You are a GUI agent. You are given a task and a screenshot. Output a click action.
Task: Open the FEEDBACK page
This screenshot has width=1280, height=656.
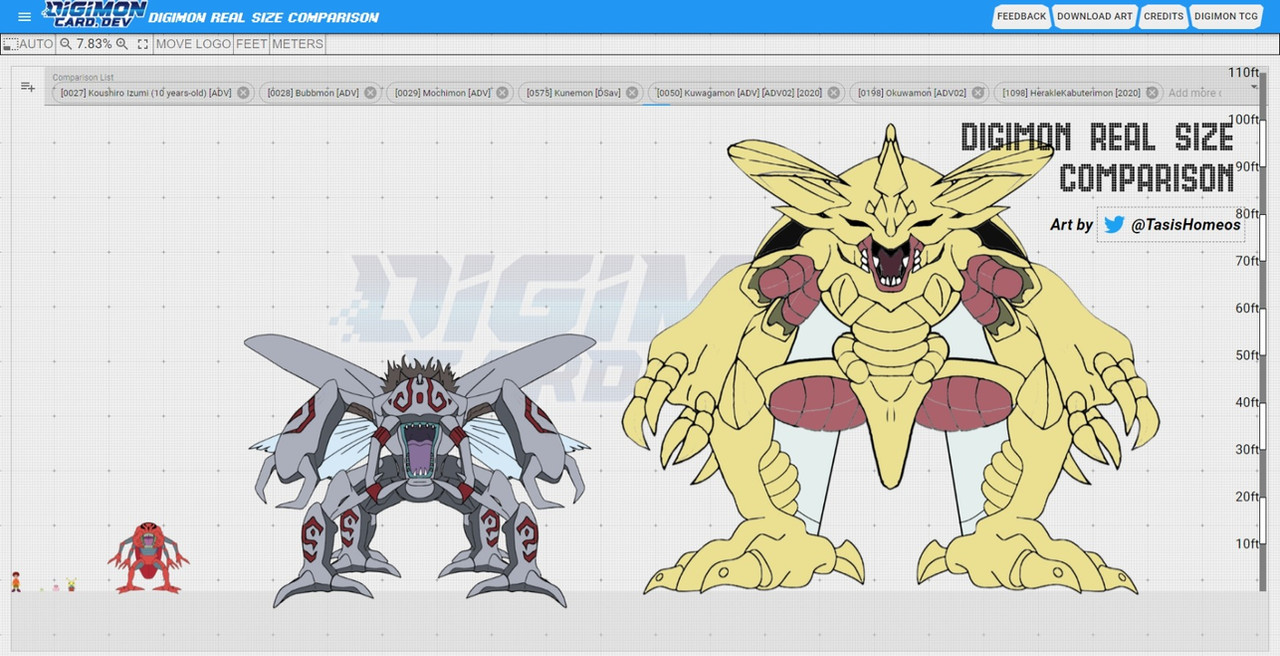click(1021, 17)
